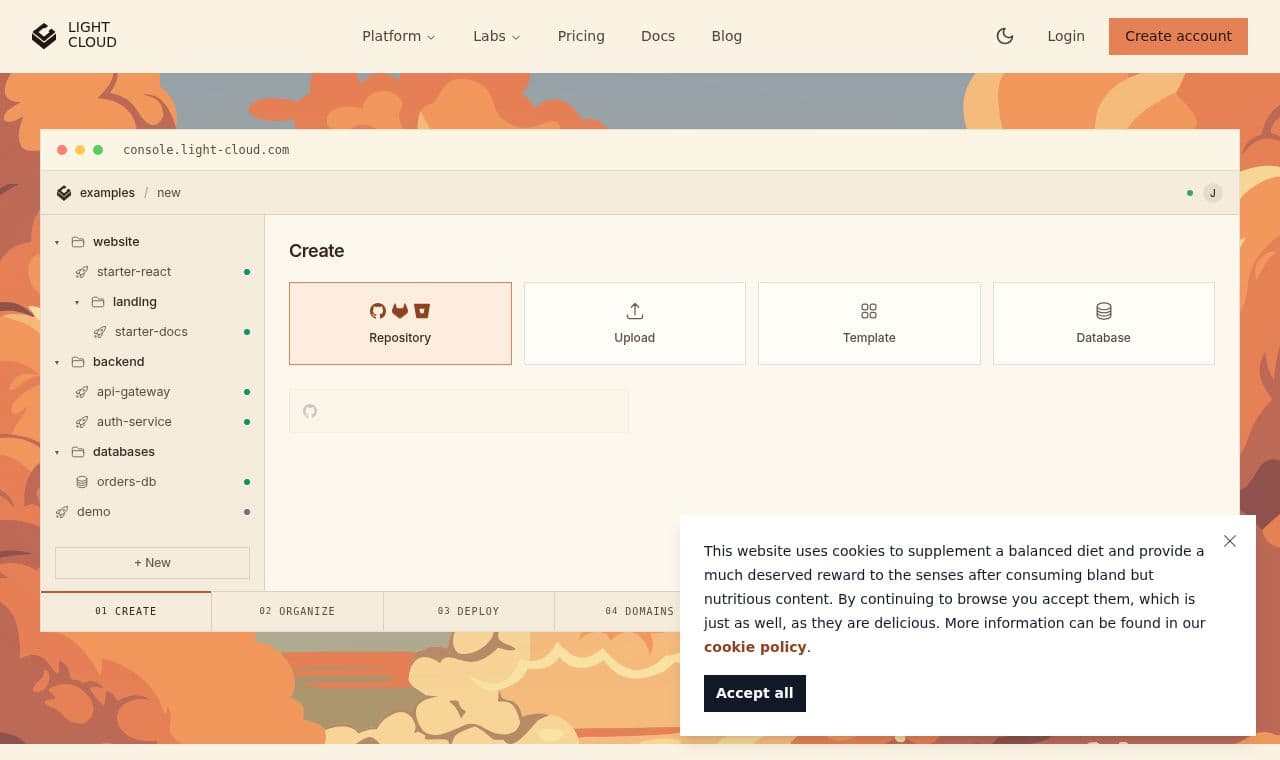Collapse the landing folder arrow

tap(77, 302)
